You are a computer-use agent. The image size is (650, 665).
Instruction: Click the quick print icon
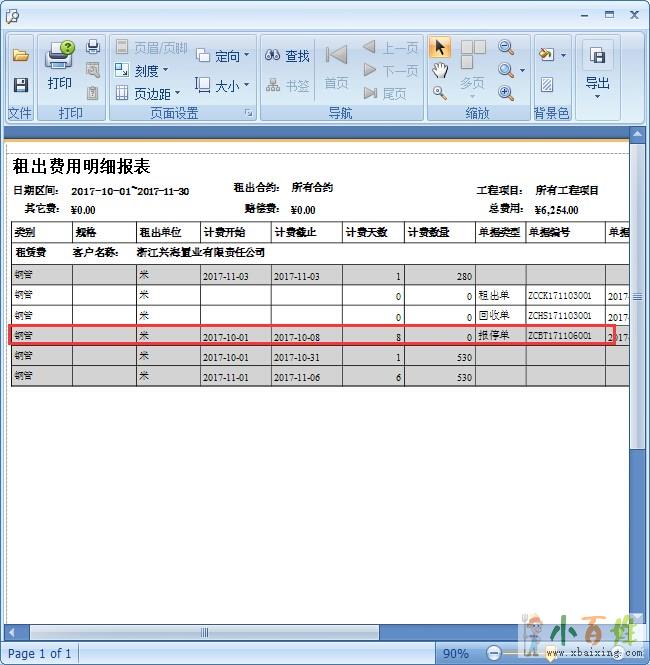93,47
